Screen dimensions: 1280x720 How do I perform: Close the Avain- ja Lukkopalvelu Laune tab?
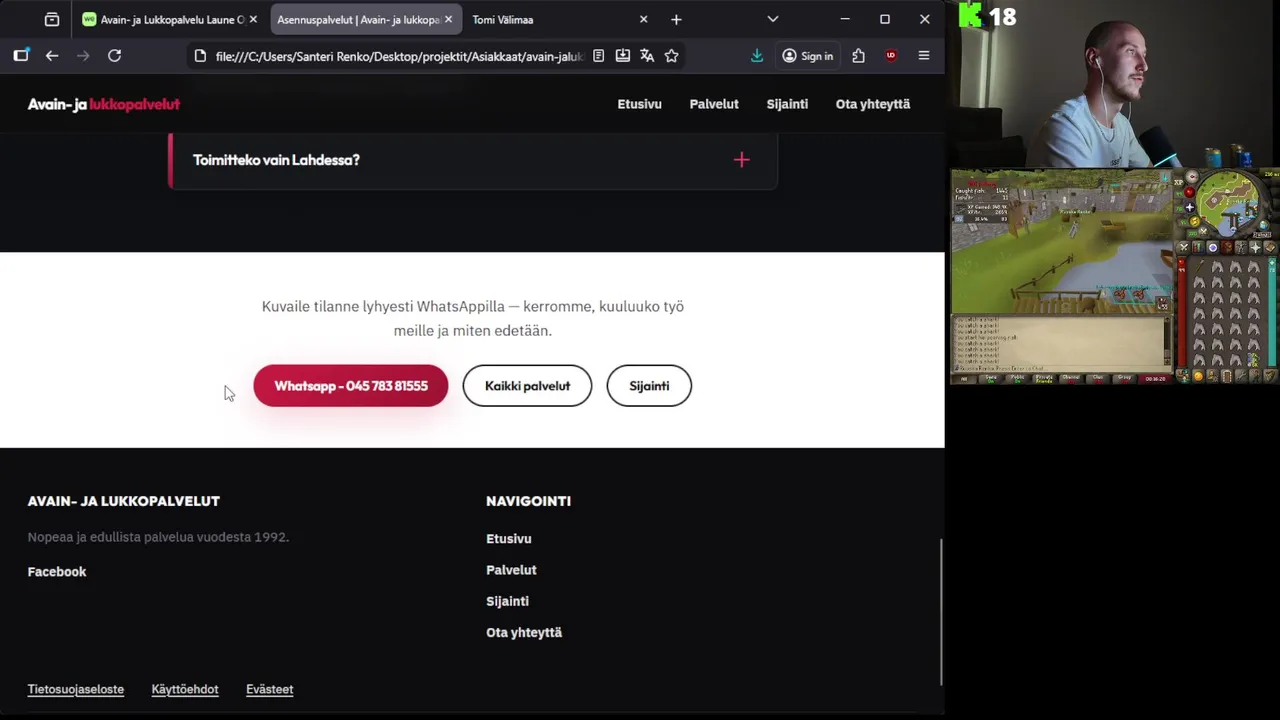253,19
